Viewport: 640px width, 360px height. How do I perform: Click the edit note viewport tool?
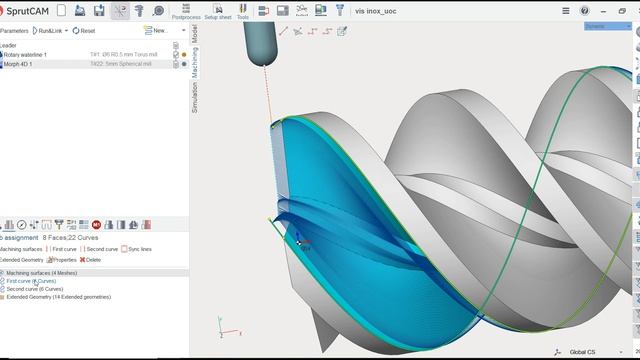342,31
